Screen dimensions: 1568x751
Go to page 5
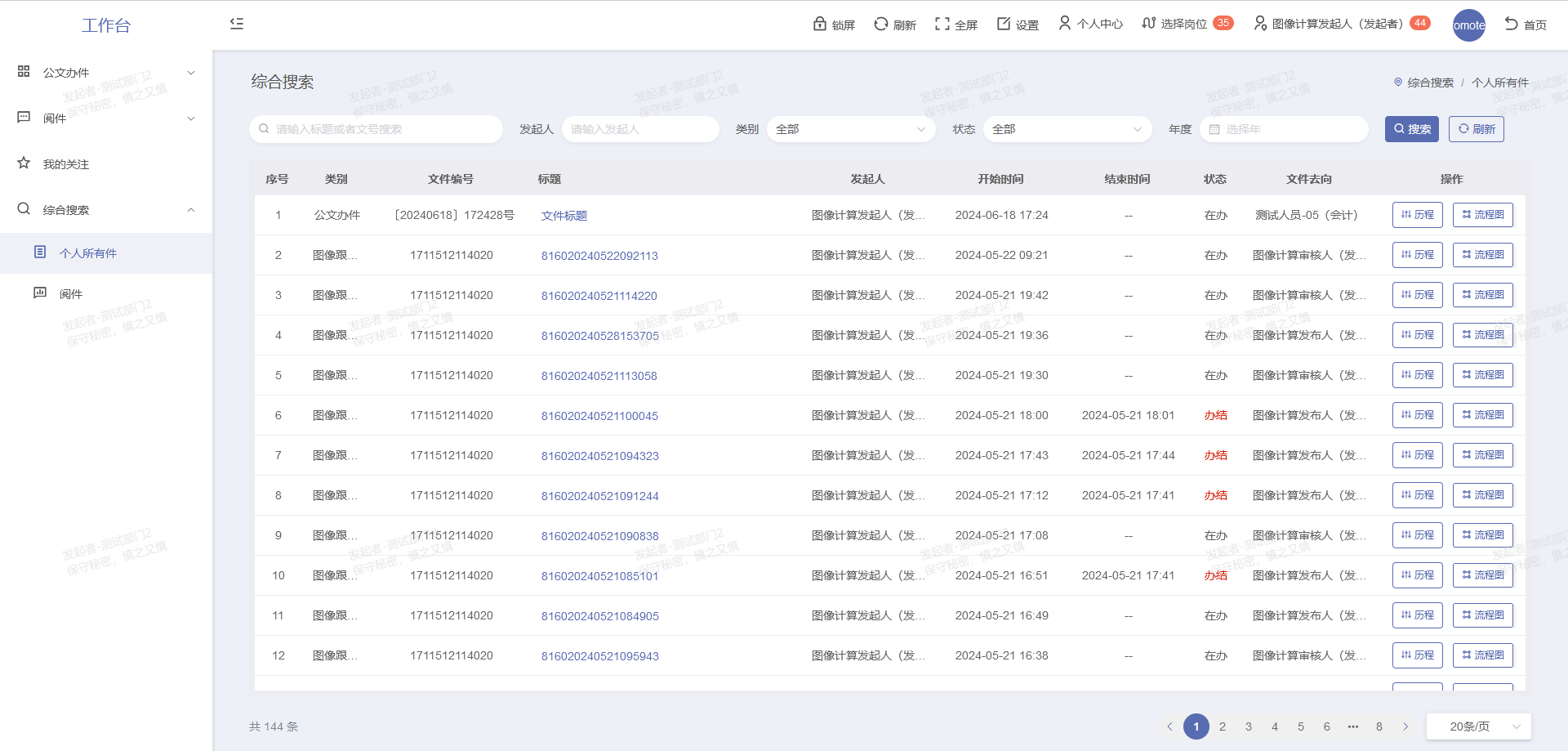click(1301, 726)
